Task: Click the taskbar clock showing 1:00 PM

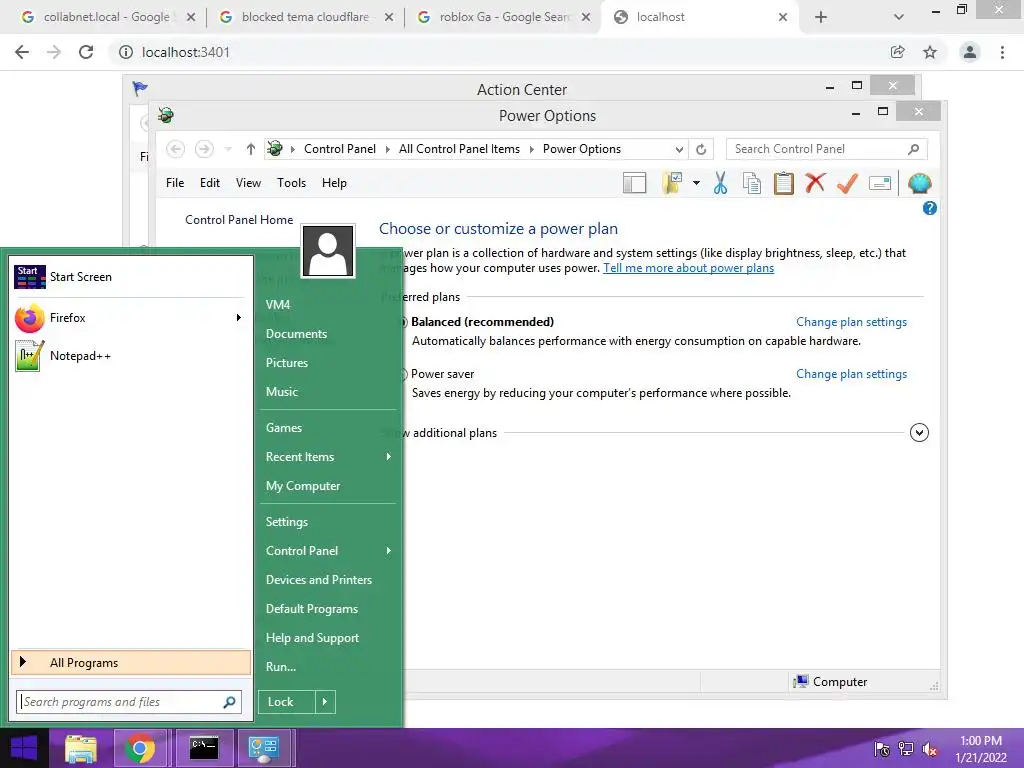Action: (x=981, y=749)
